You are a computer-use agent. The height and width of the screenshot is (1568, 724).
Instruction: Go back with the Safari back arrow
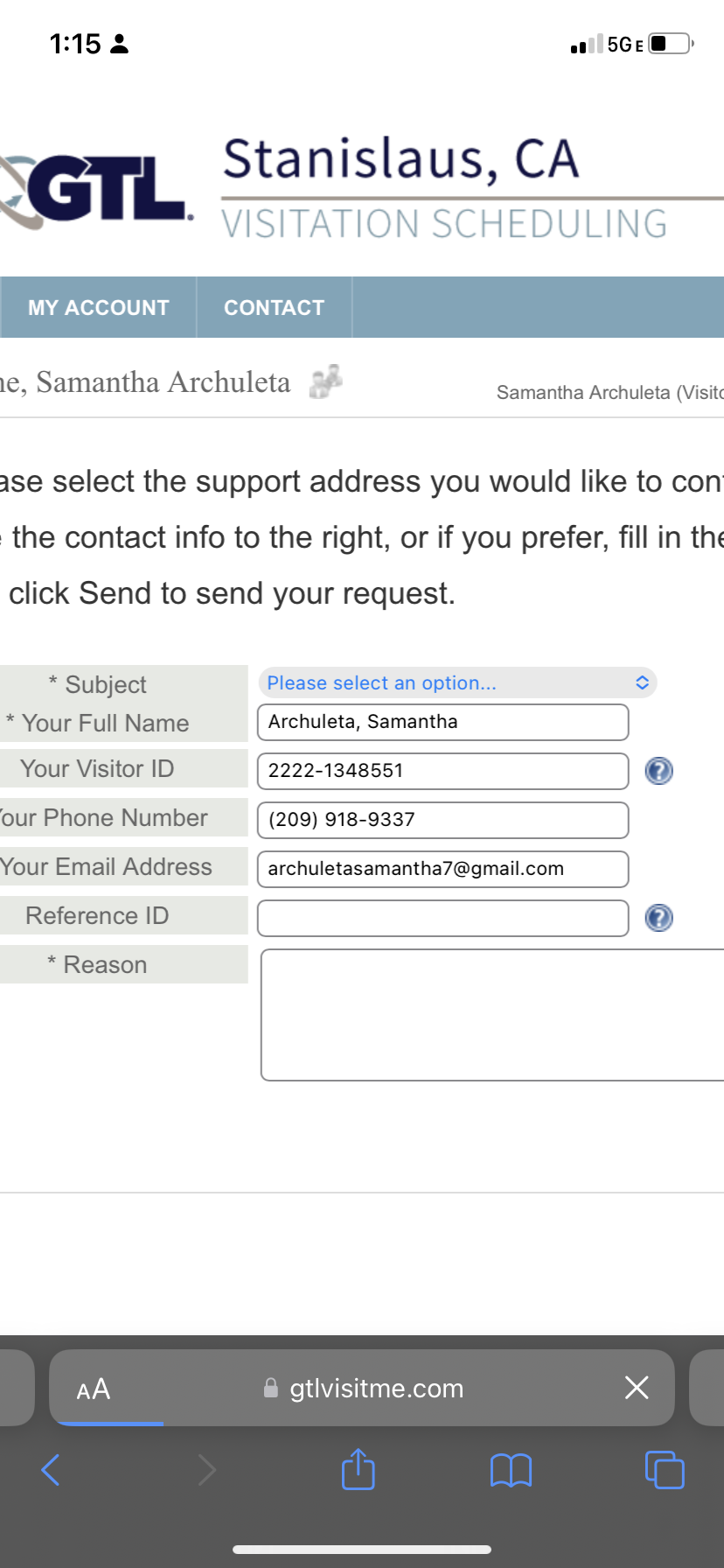point(51,1470)
